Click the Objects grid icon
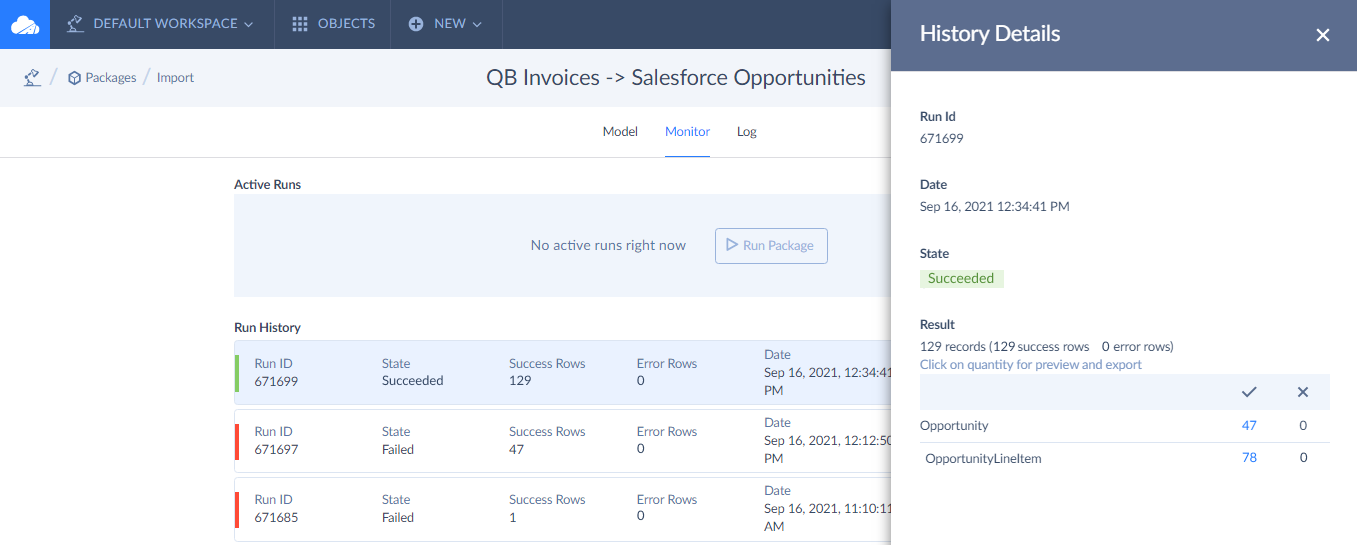Screen dimensions: 1357x545 300,24
